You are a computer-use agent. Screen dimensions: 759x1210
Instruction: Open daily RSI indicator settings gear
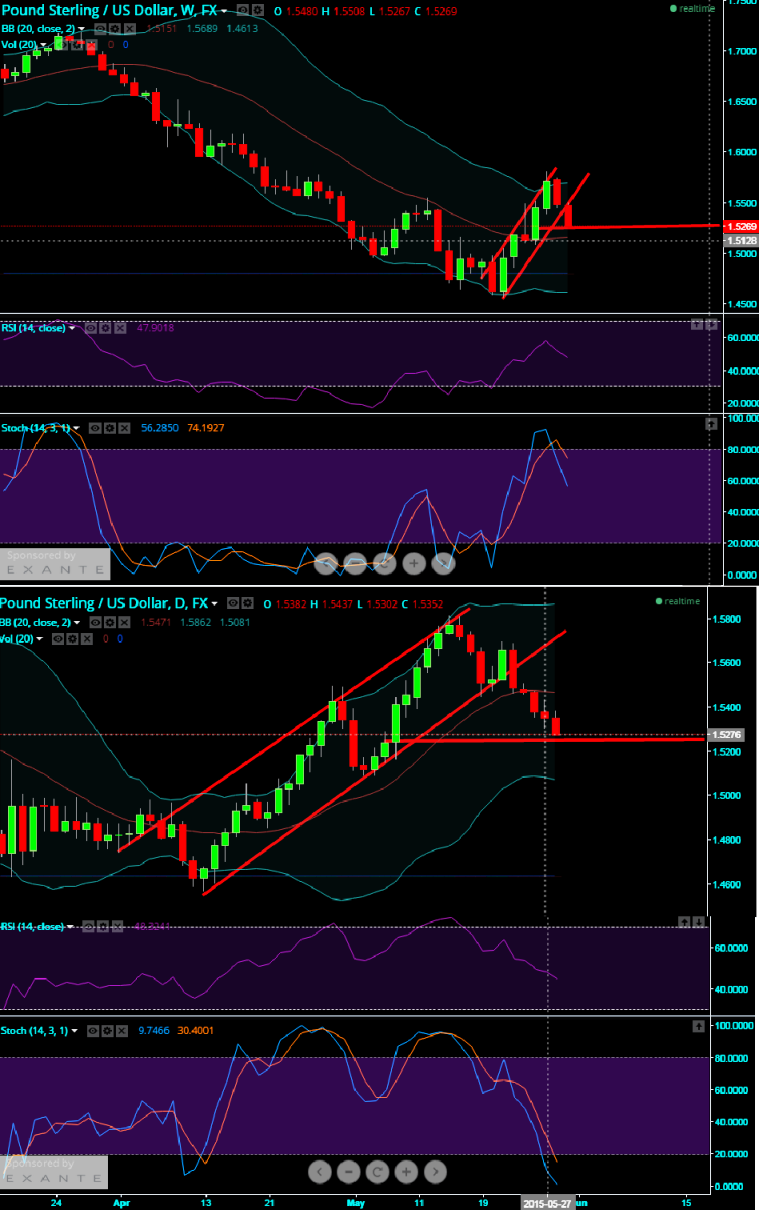[x=102, y=926]
